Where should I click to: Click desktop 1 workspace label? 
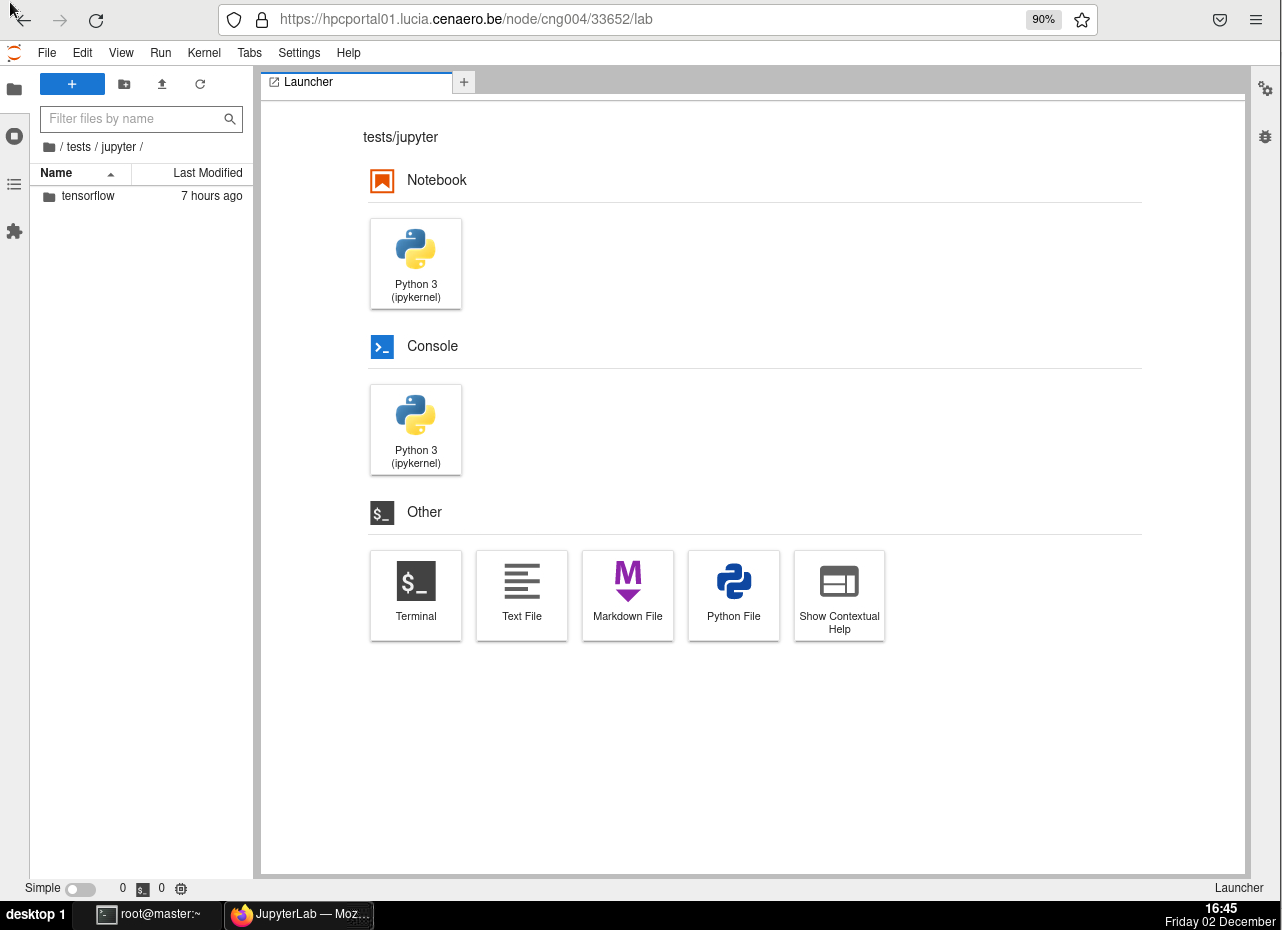click(x=36, y=914)
